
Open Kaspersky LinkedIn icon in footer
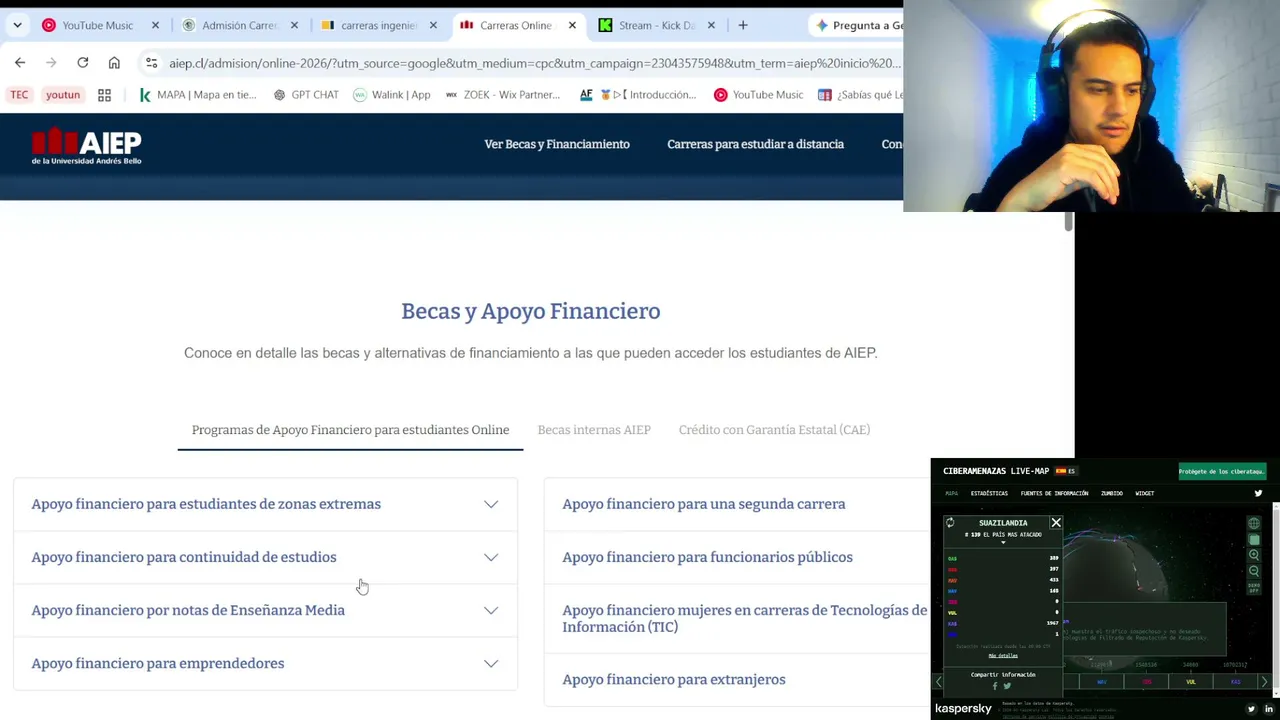point(1269,709)
